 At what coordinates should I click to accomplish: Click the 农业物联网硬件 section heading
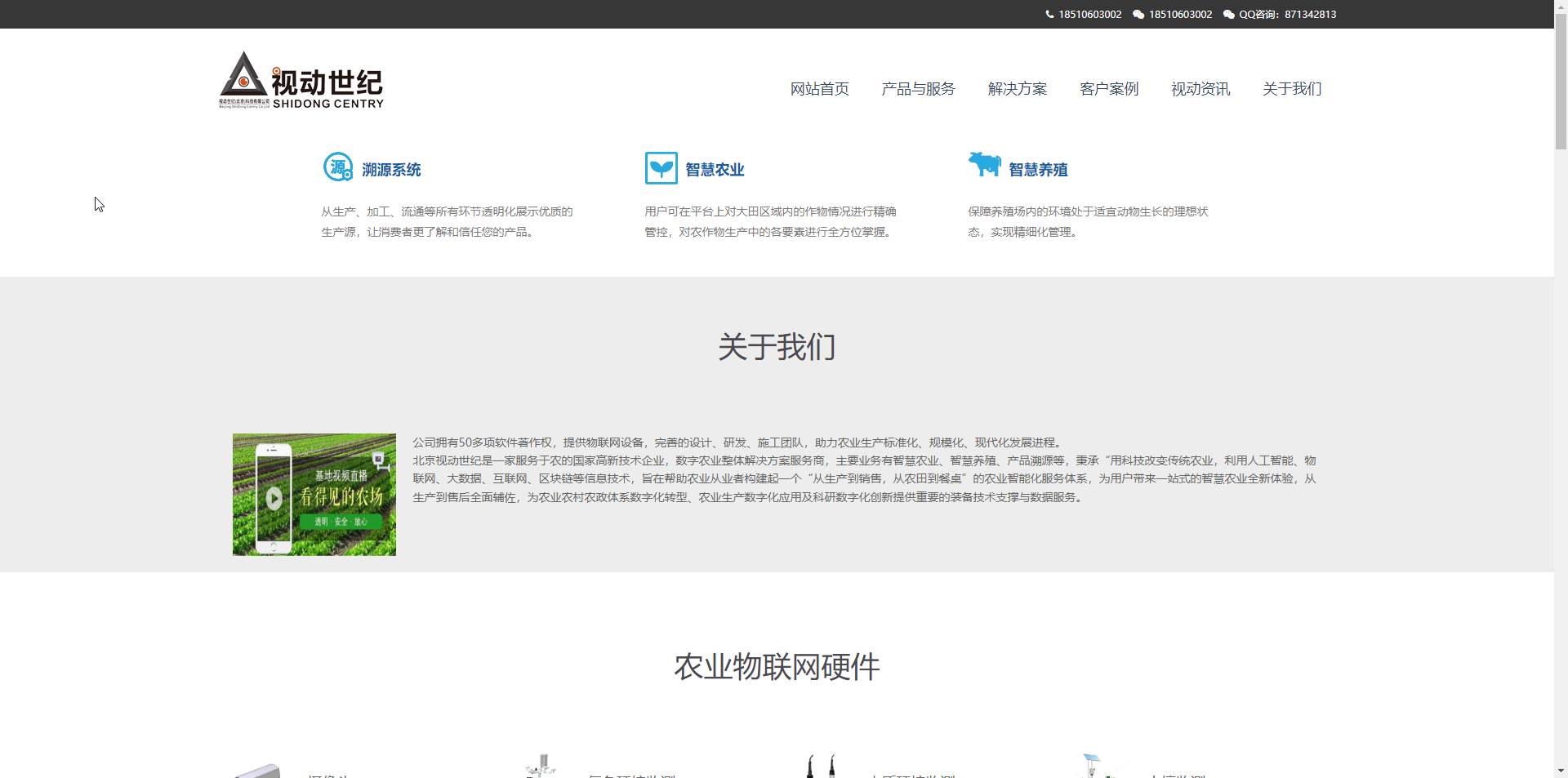777,667
